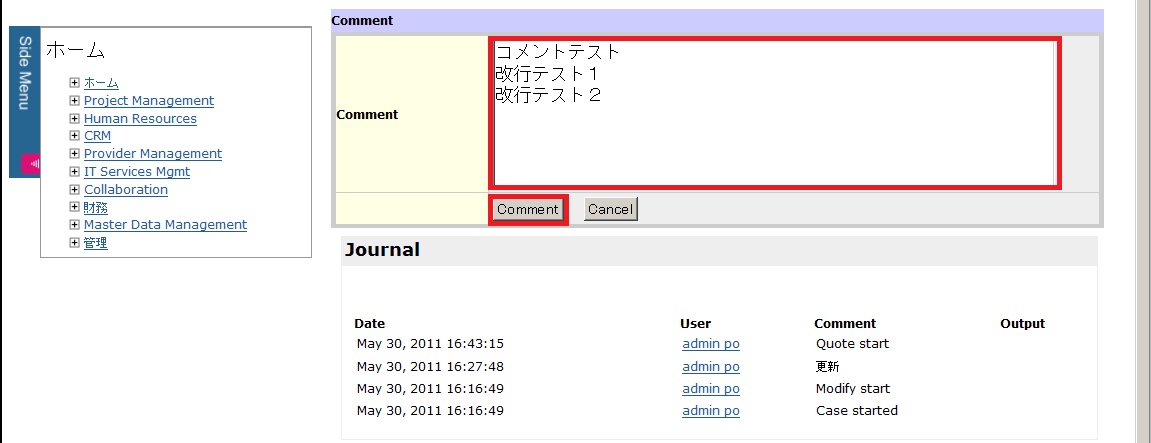Open the CRM link
The height and width of the screenshot is (443, 1151).
98,136
